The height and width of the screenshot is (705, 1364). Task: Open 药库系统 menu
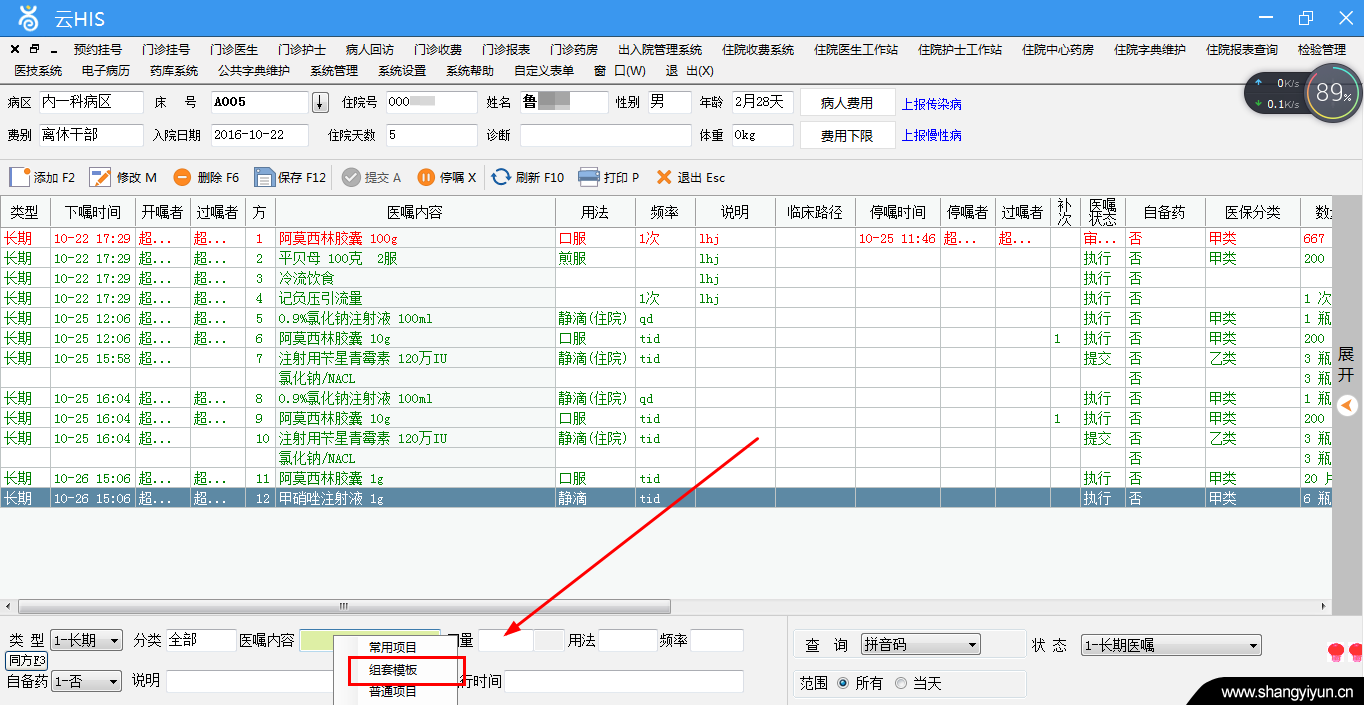(x=174, y=71)
